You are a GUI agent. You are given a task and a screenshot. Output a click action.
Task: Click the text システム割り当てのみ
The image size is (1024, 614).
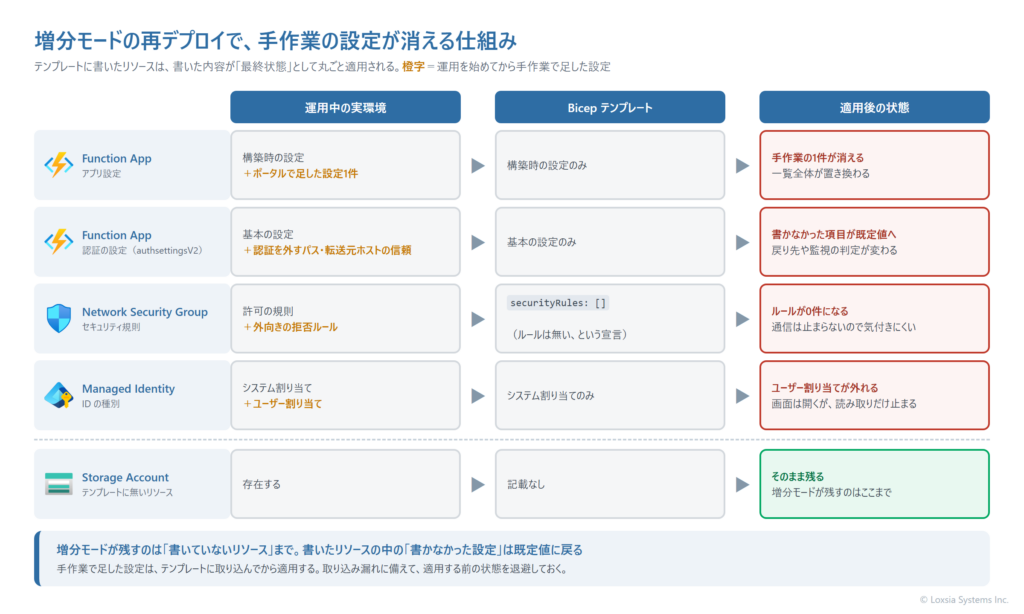[551, 396]
